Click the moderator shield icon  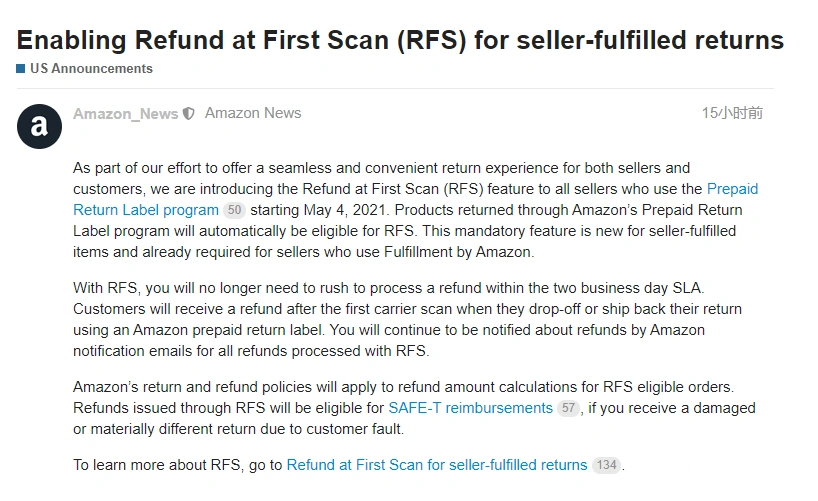click(x=188, y=114)
